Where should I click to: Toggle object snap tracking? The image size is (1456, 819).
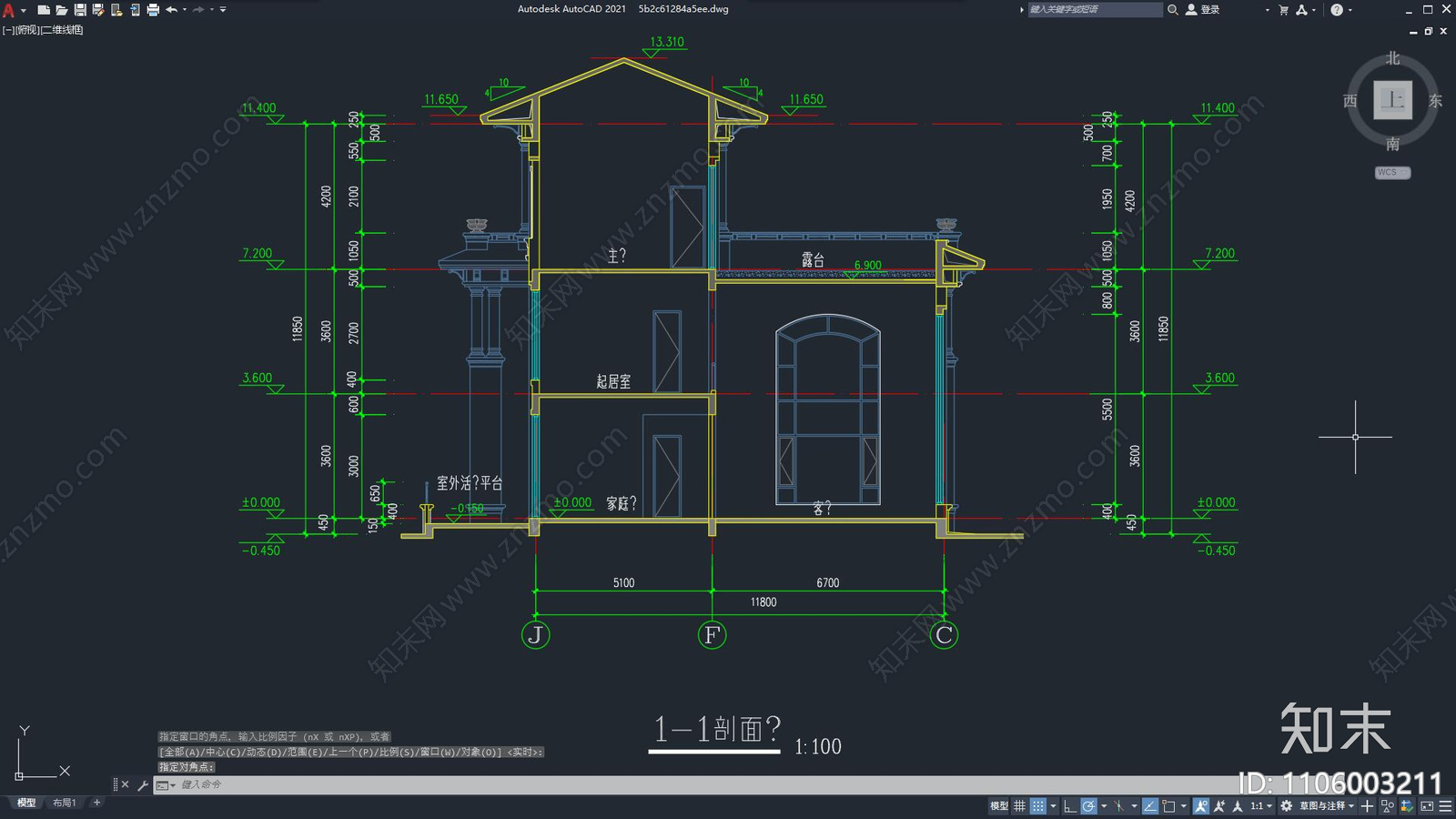(x=1150, y=806)
